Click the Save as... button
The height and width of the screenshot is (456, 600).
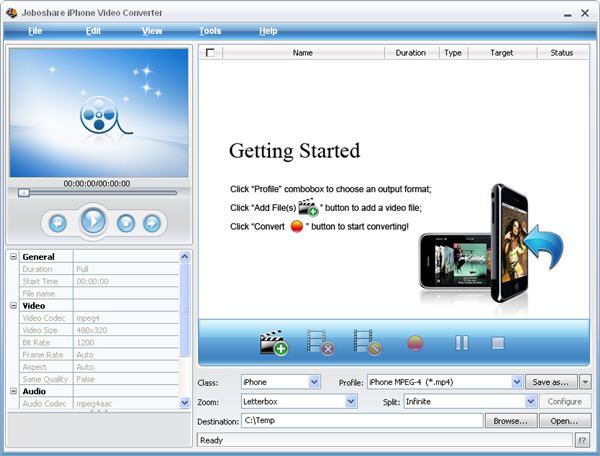point(551,382)
